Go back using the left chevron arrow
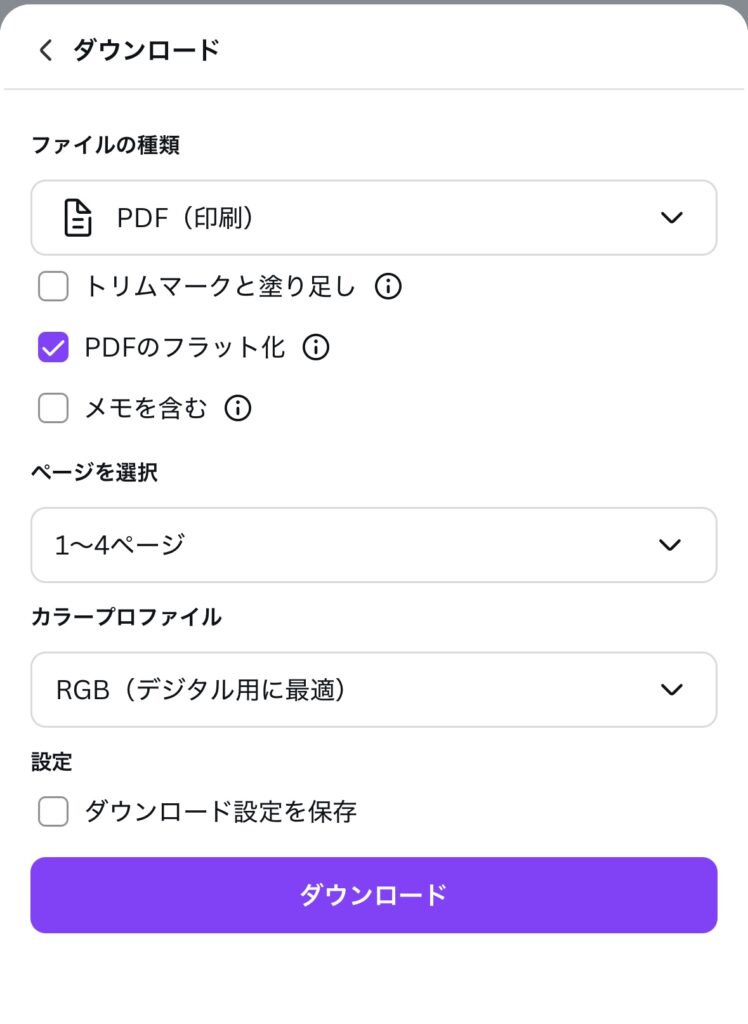 coord(45,50)
